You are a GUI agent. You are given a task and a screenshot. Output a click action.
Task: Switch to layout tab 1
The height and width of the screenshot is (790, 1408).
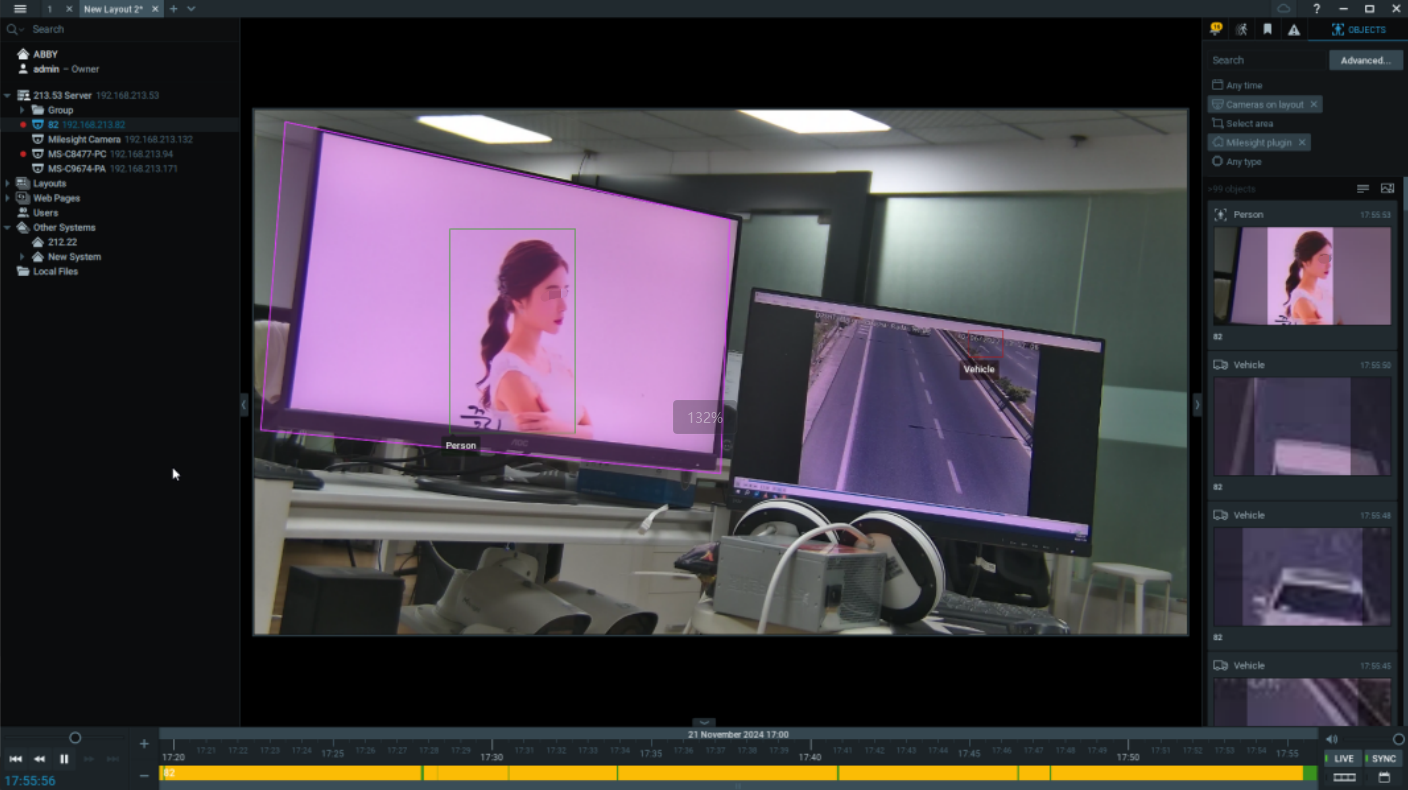(x=49, y=9)
